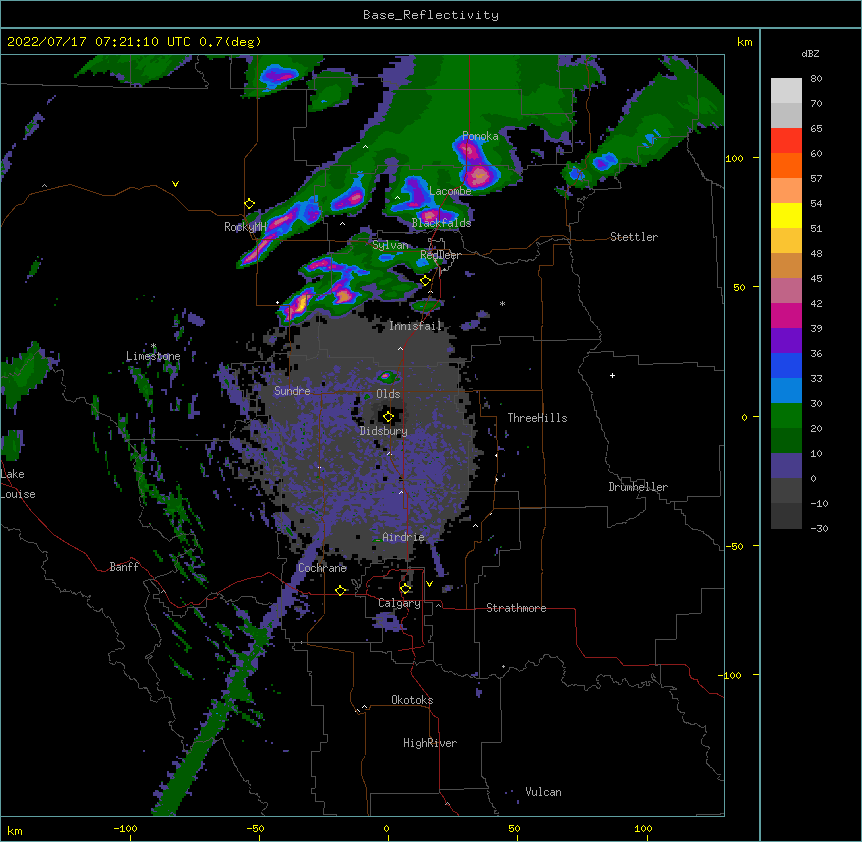Click the yellow v marker east of Calgary
Viewport: 862px width, 842px height.
[x=429, y=584]
